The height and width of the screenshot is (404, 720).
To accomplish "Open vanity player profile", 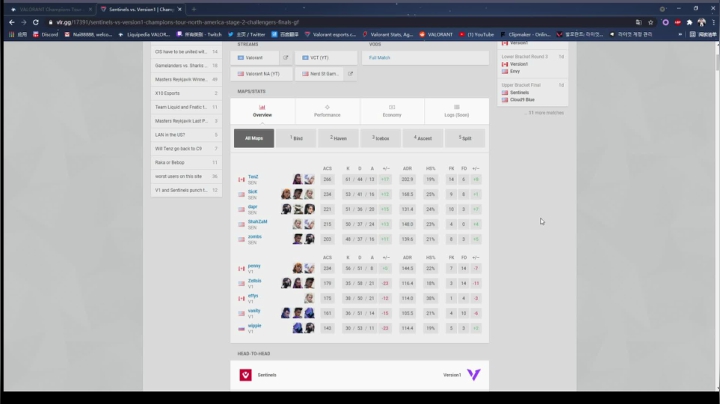I will [x=254, y=311].
